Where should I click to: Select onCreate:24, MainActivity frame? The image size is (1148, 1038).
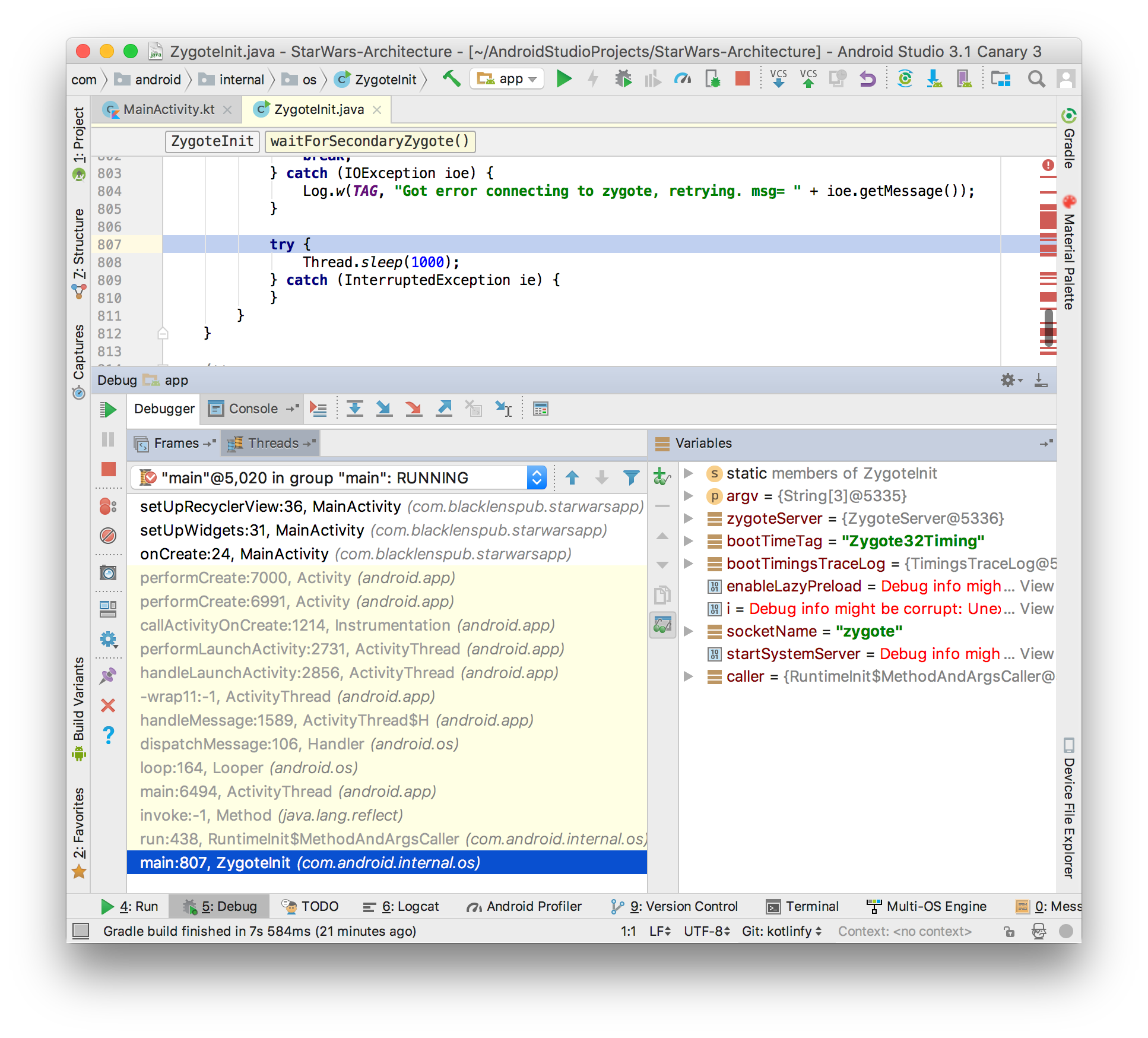tap(387, 554)
